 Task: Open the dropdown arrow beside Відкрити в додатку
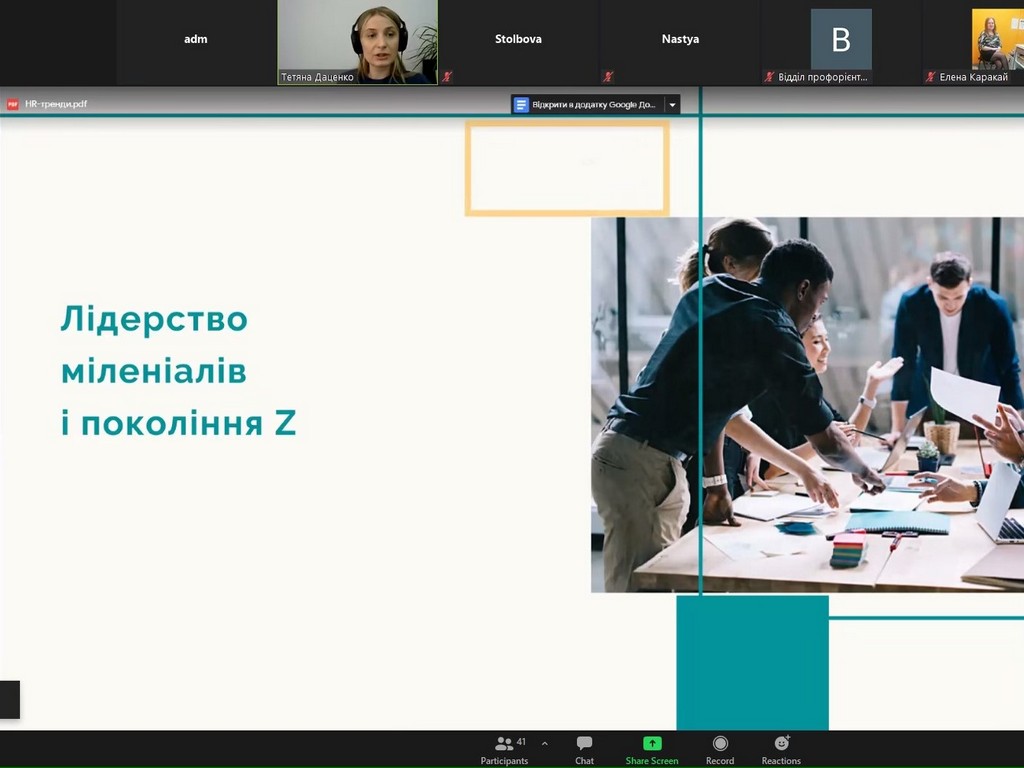[x=672, y=104]
